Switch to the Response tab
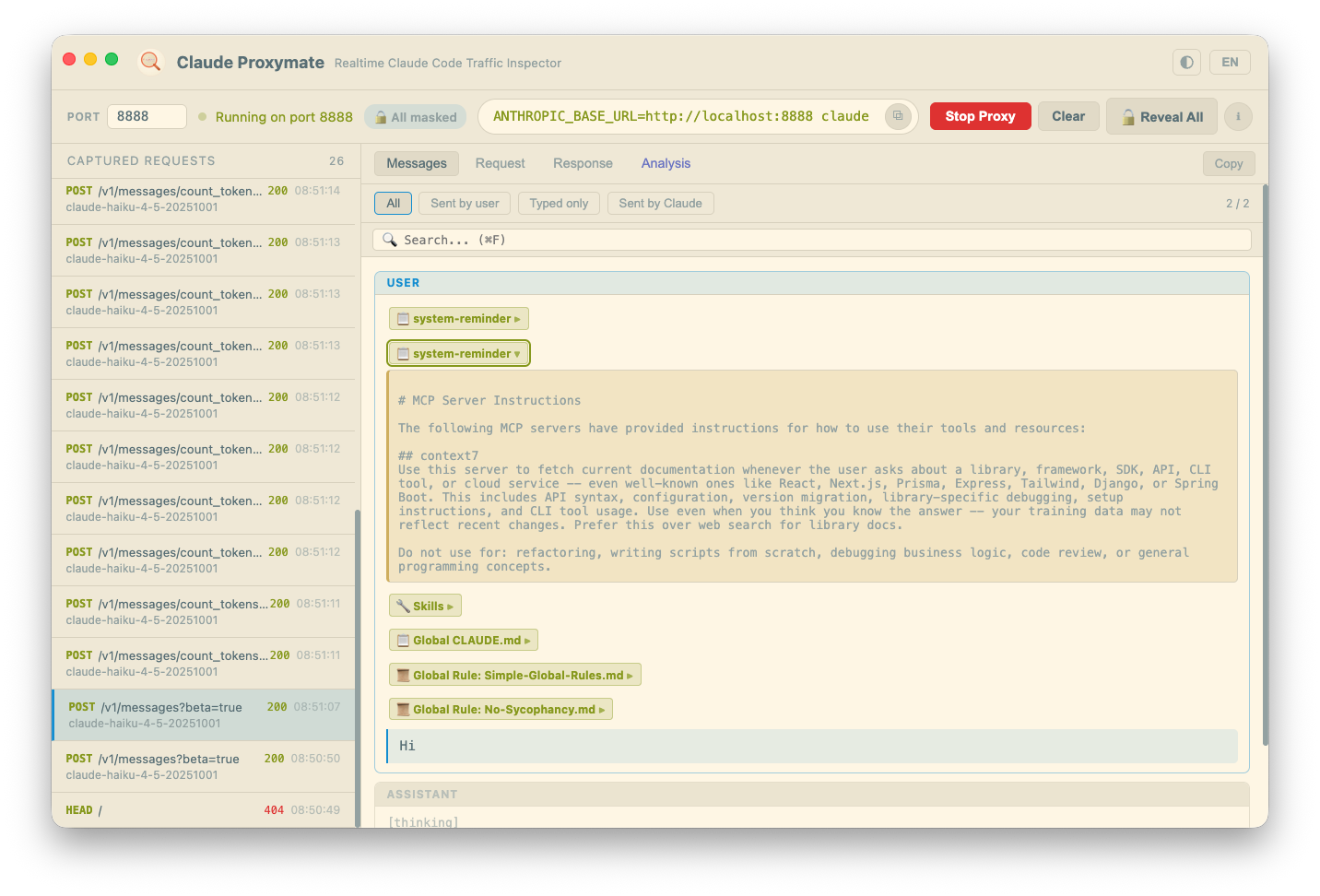 (583, 163)
